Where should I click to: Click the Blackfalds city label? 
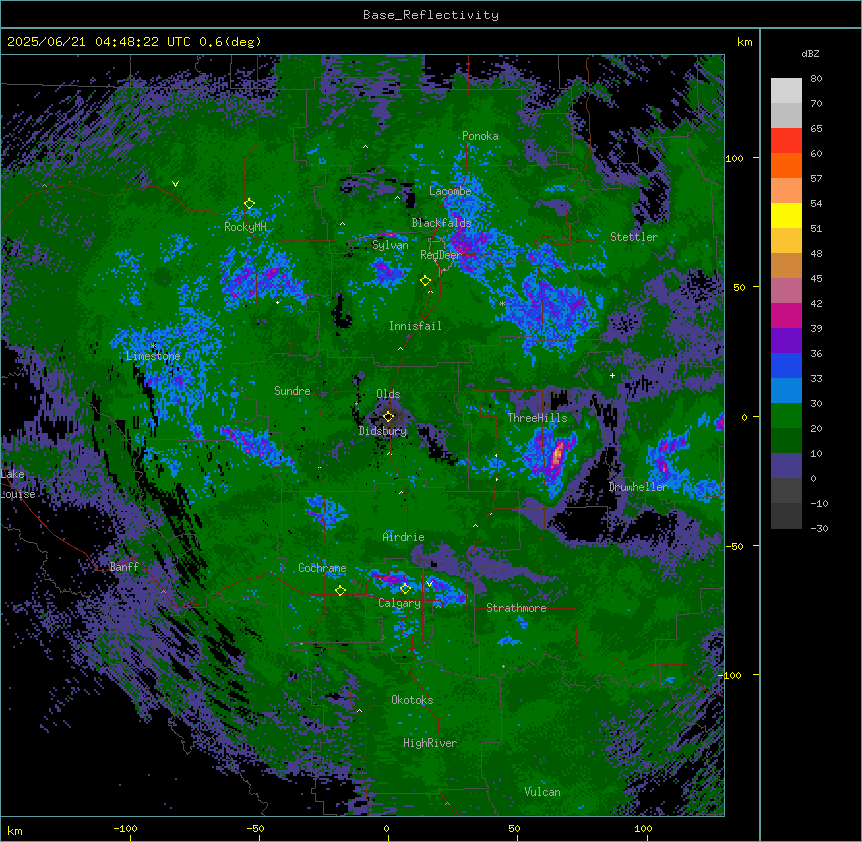(x=441, y=223)
